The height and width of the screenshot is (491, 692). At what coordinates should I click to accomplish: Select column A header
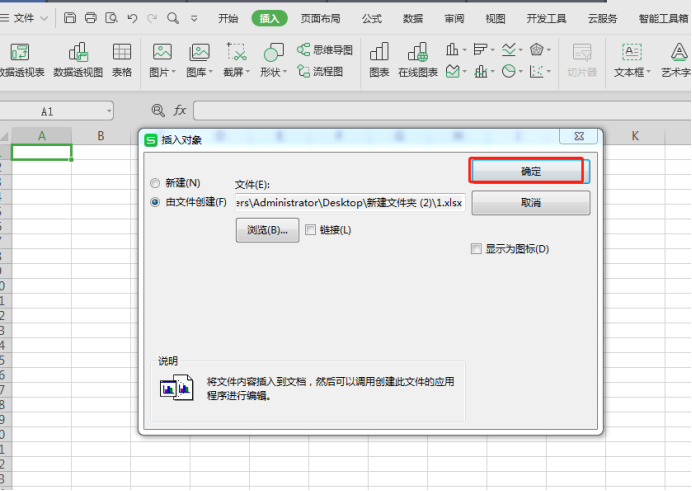41,136
